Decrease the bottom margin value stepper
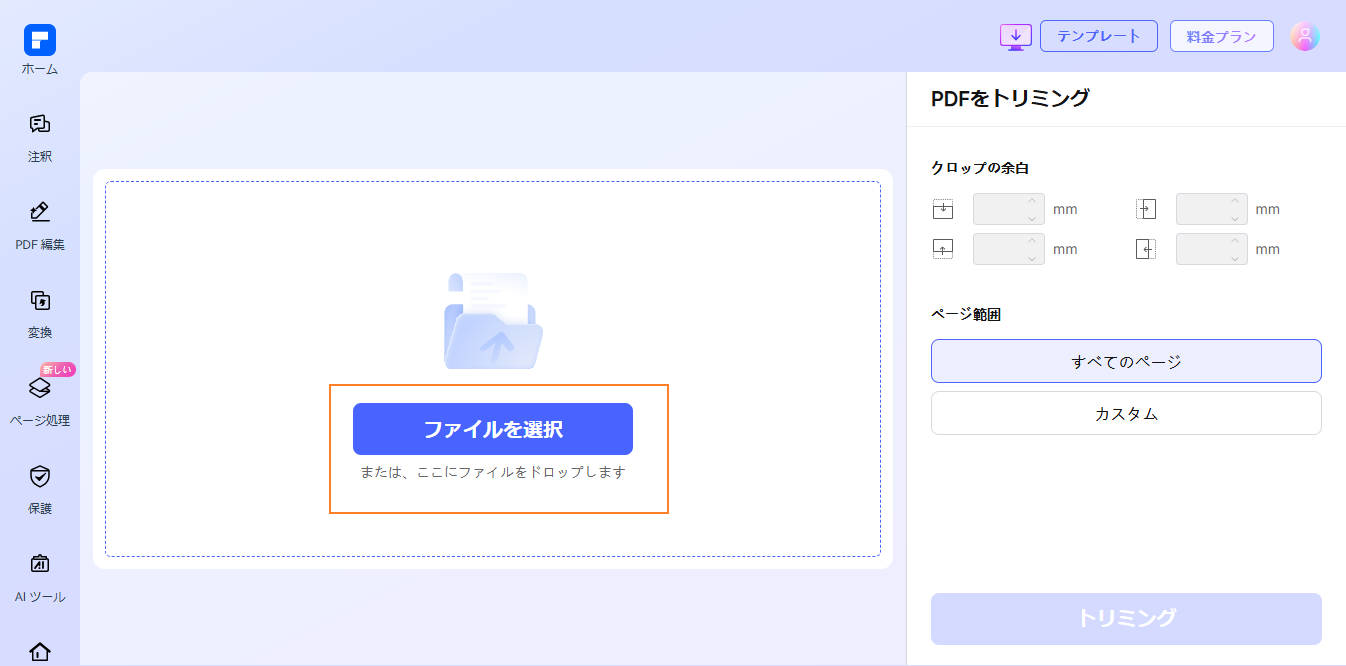The image size is (1346, 666). pyautogui.click(x=1032, y=257)
